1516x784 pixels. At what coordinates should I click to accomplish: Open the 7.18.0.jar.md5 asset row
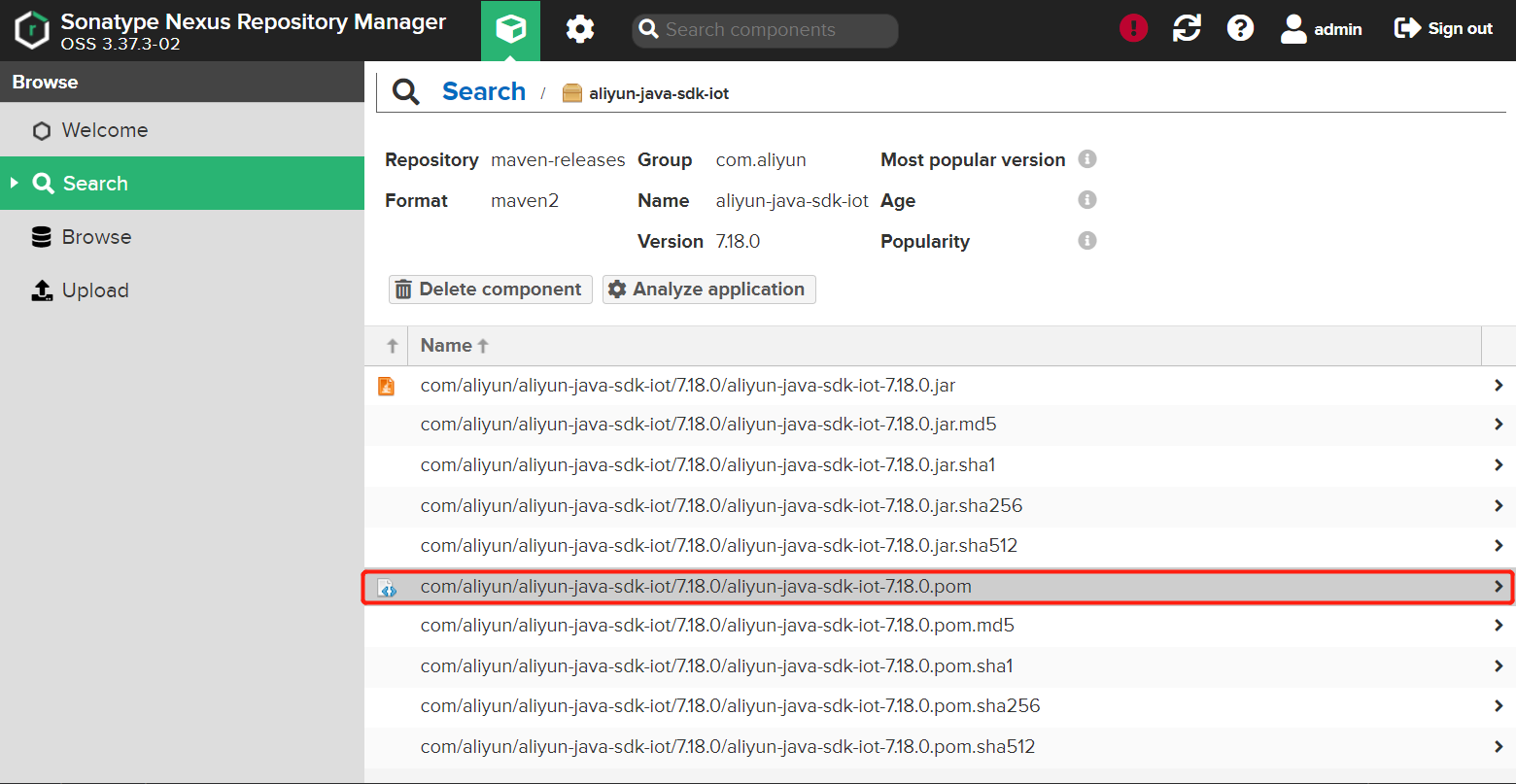point(940,425)
